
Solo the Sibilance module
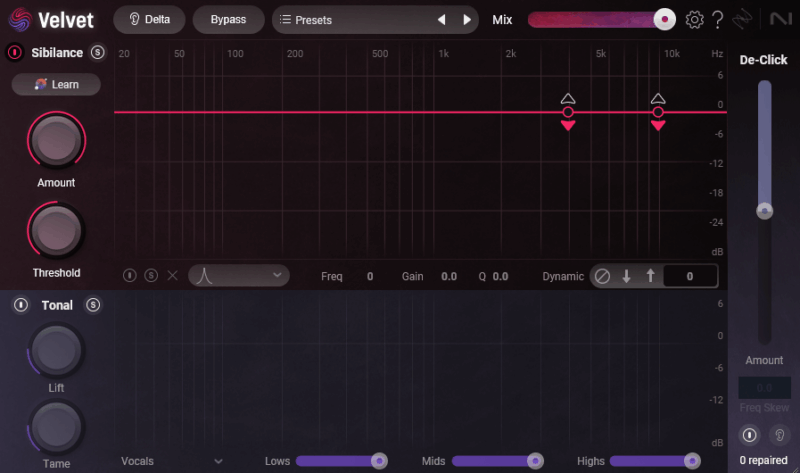[97, 53]
